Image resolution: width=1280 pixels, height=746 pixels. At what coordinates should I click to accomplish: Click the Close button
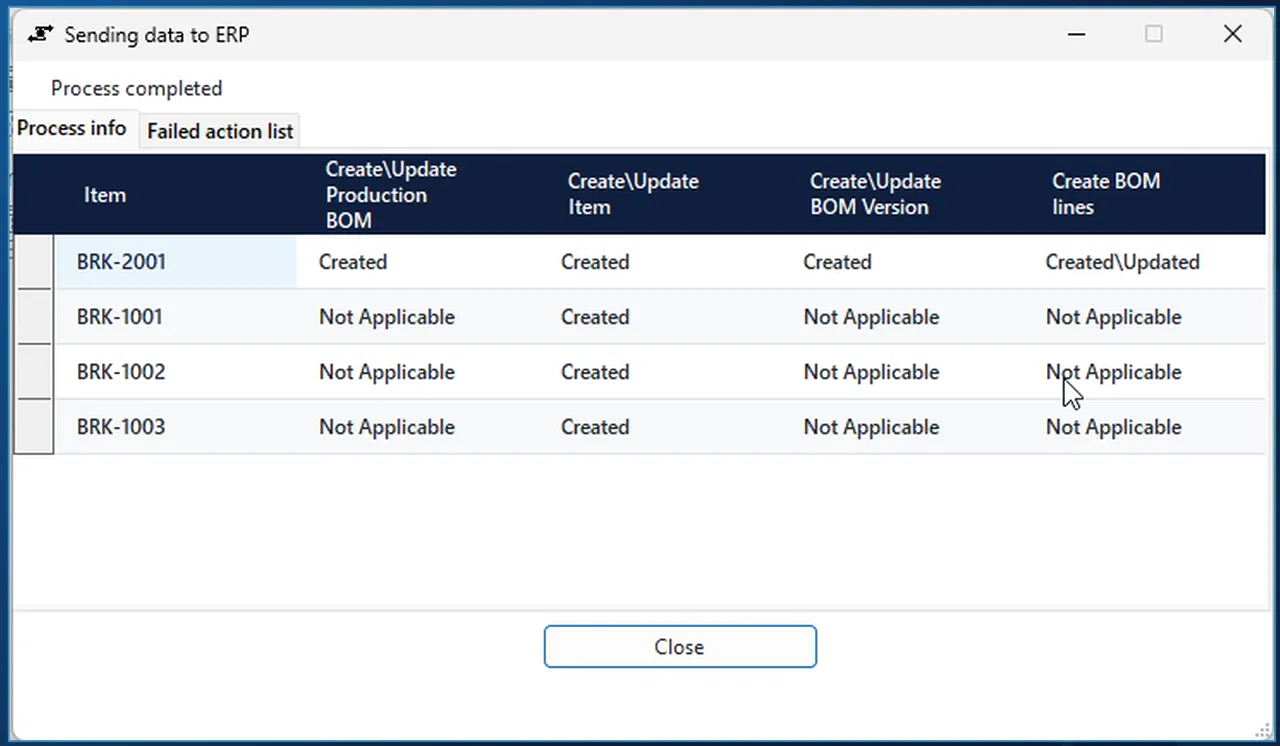coord(680,647)
